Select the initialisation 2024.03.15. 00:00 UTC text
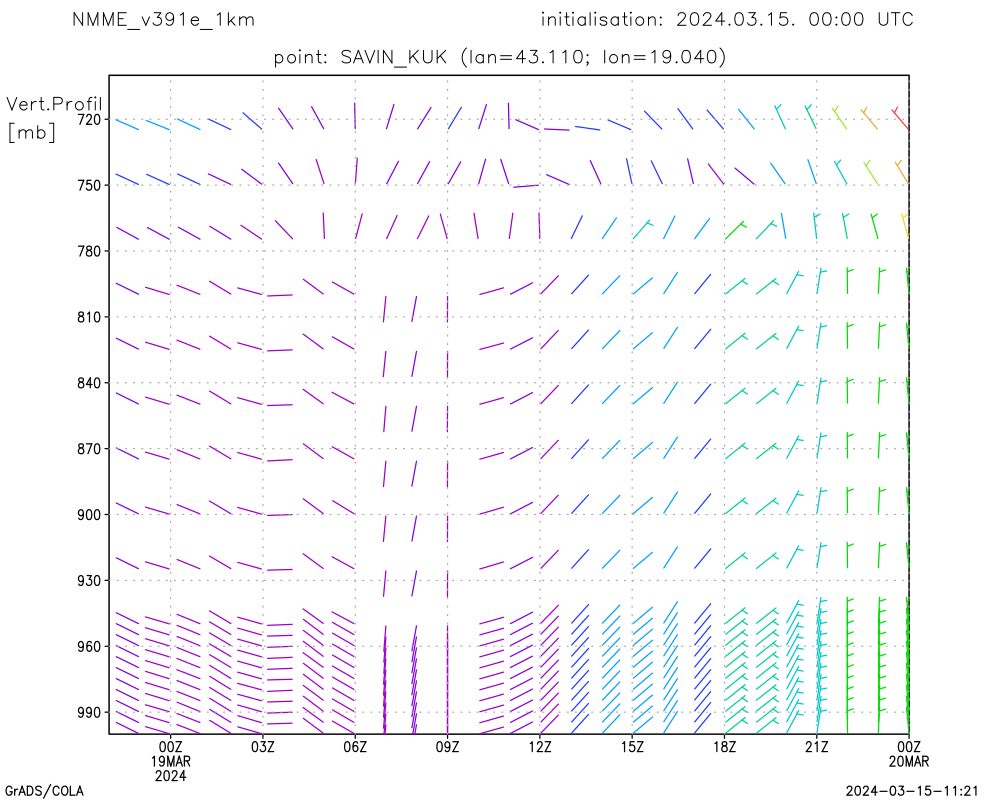This screenshot has width=1000, height=800. [727, 20]
